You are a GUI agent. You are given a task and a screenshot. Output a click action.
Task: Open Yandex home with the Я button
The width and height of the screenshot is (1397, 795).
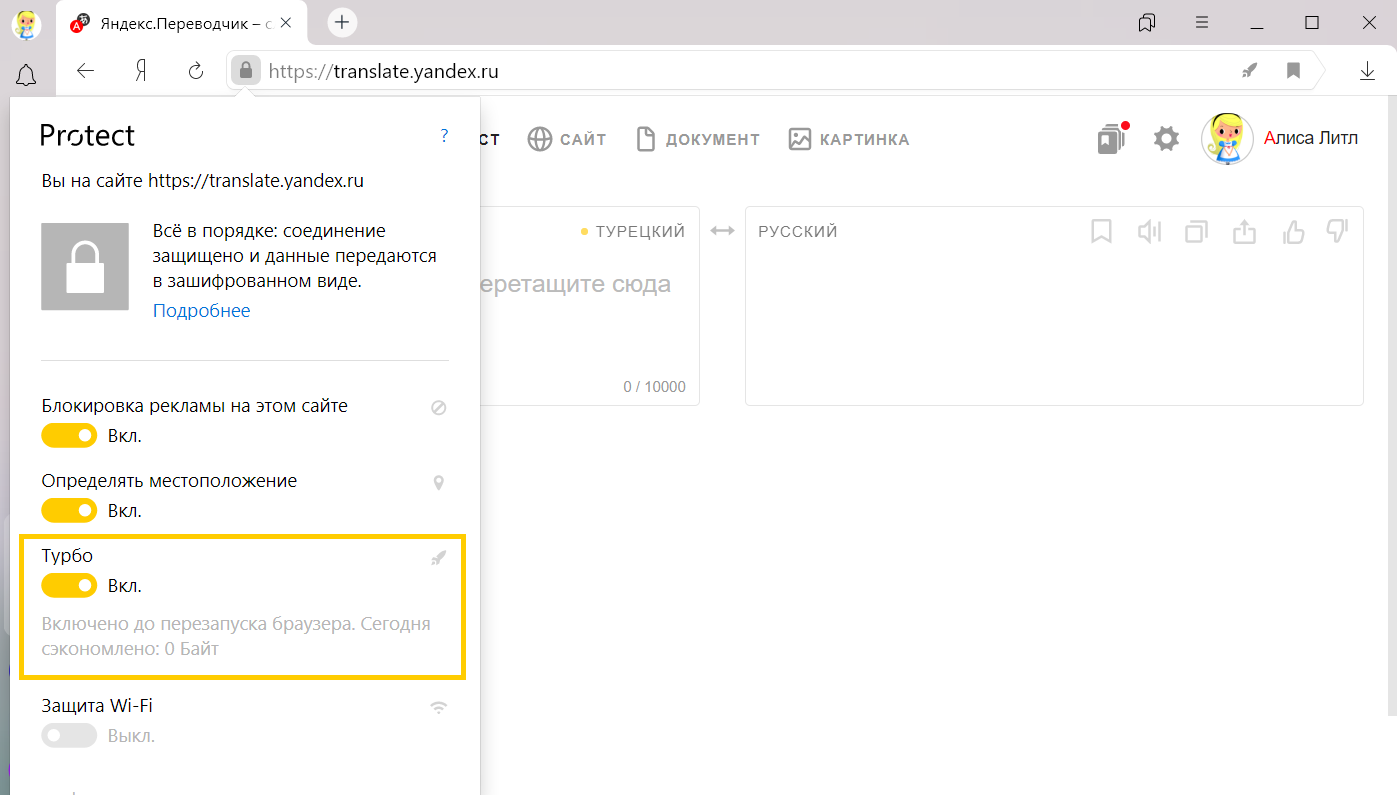click(x=142, y=71)
